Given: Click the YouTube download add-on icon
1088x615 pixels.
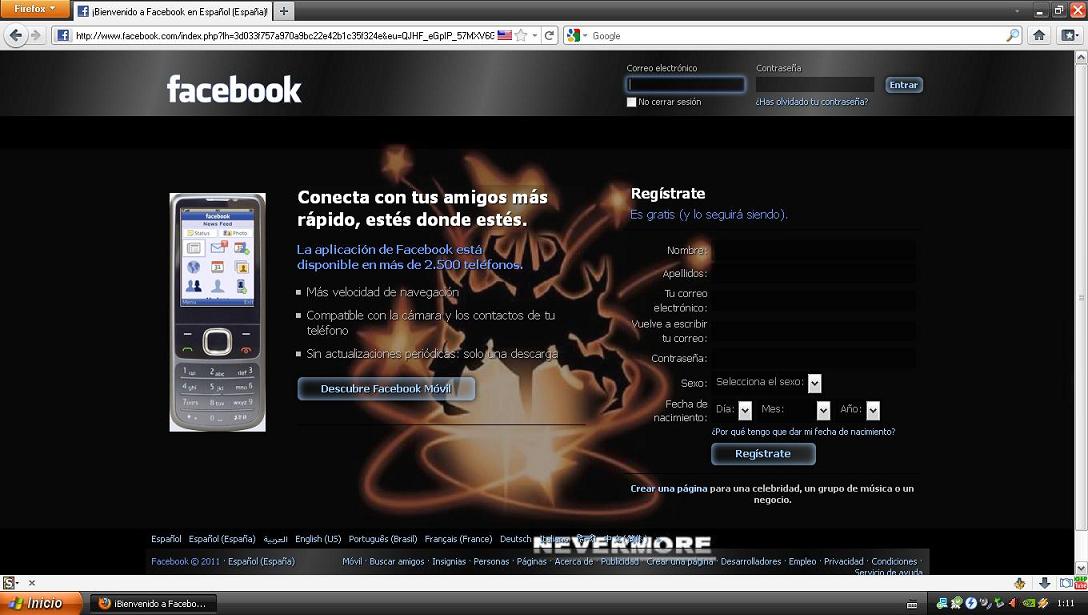Looking at the screenshot, I should coord(1080,583).
